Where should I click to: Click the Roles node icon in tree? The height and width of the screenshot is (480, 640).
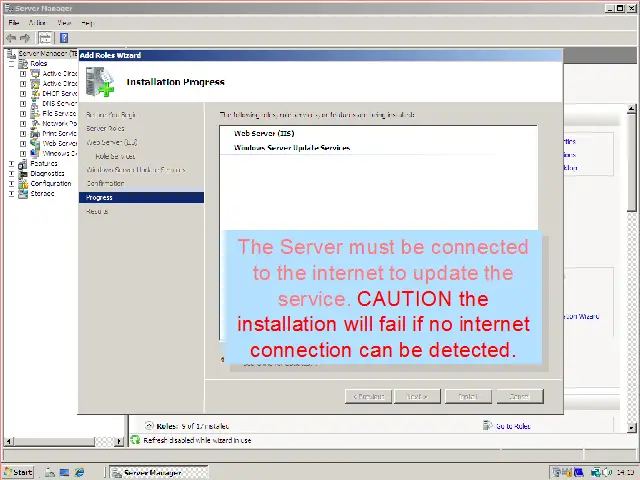(23, 64)
